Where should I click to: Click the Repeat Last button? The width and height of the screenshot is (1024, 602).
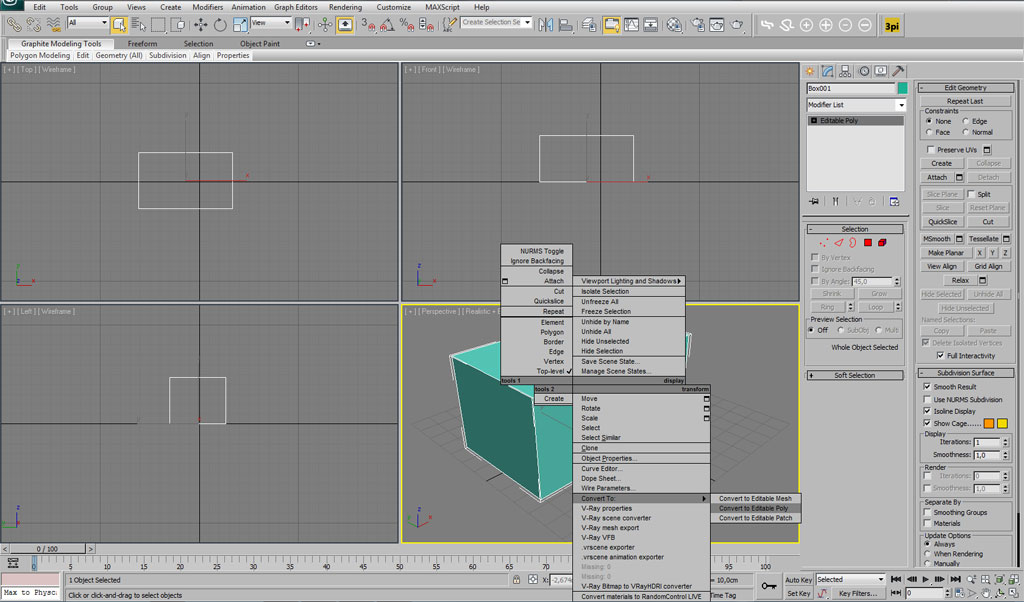pyautogui.click(x=965, y=101)
